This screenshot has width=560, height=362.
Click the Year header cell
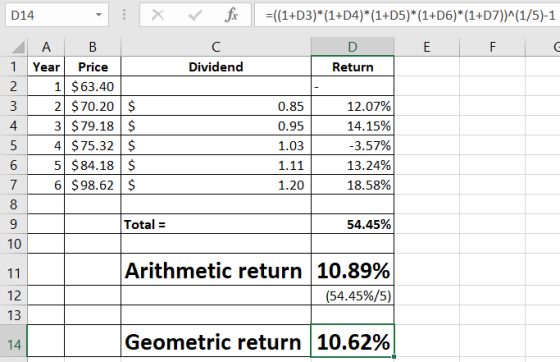click(46, 66)
